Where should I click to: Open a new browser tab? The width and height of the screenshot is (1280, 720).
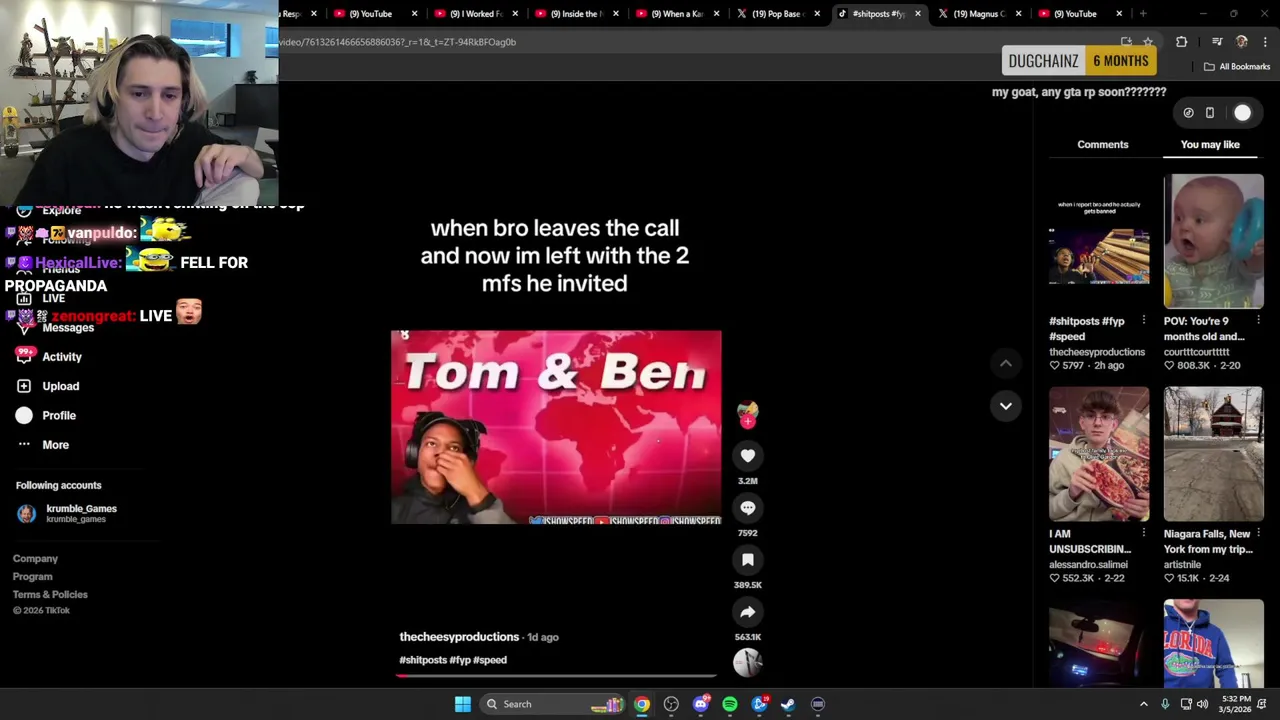tap(1143, 14)
